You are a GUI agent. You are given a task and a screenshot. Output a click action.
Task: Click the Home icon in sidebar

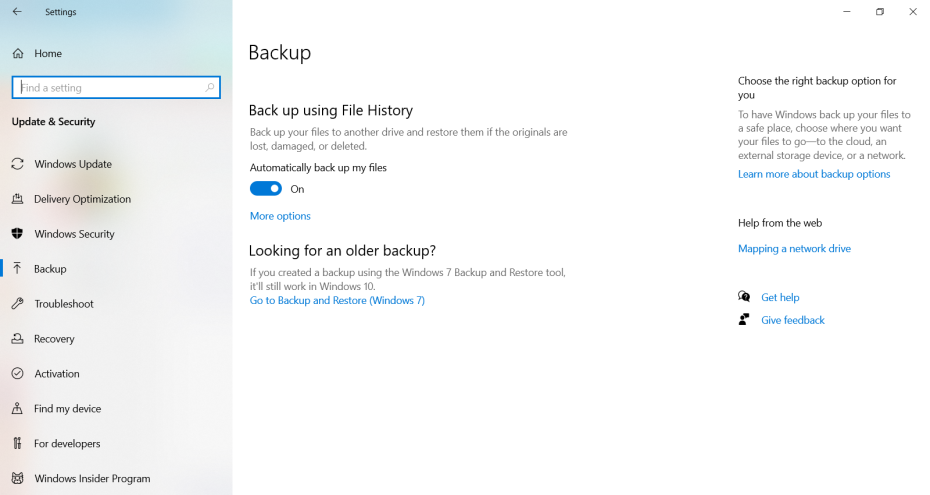tap(18, 53)
